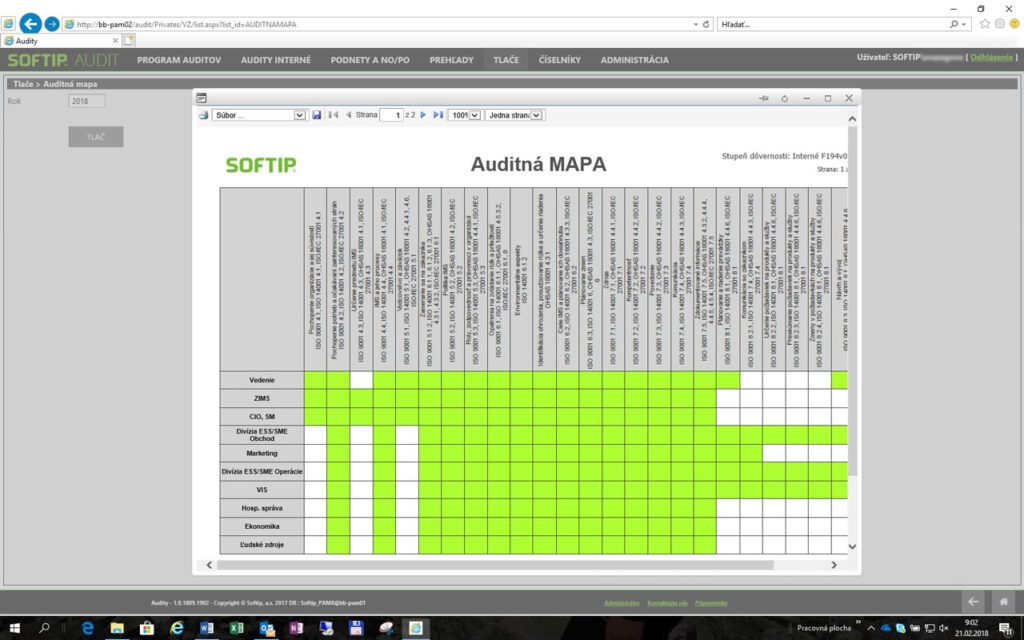Open the TLAČE menu
Screen dimensions: 1024x640
506,58
